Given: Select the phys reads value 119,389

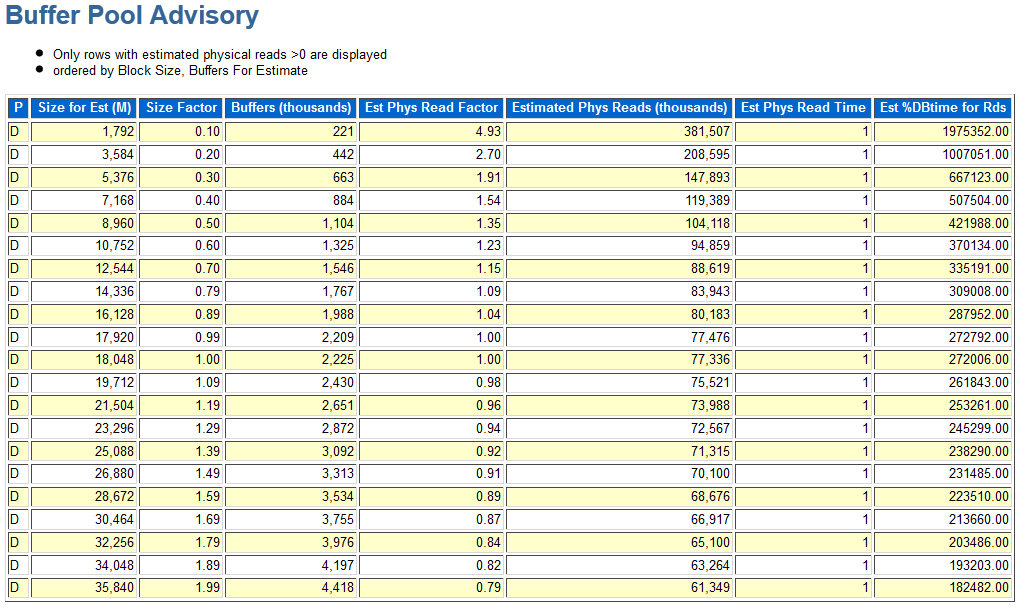Looking at the screenshot, I should [x=619, y=200].
